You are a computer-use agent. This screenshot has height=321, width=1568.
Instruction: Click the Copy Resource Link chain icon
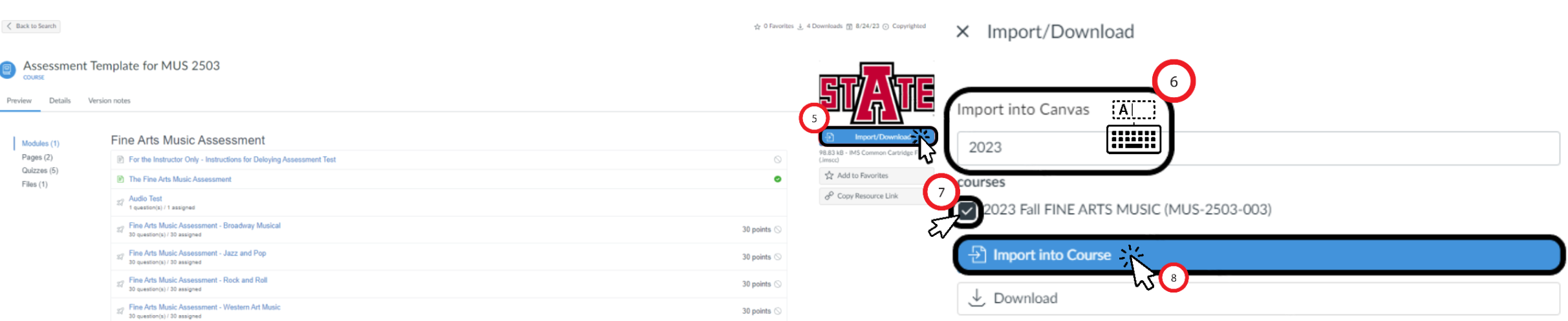click(x=829, y=195)
